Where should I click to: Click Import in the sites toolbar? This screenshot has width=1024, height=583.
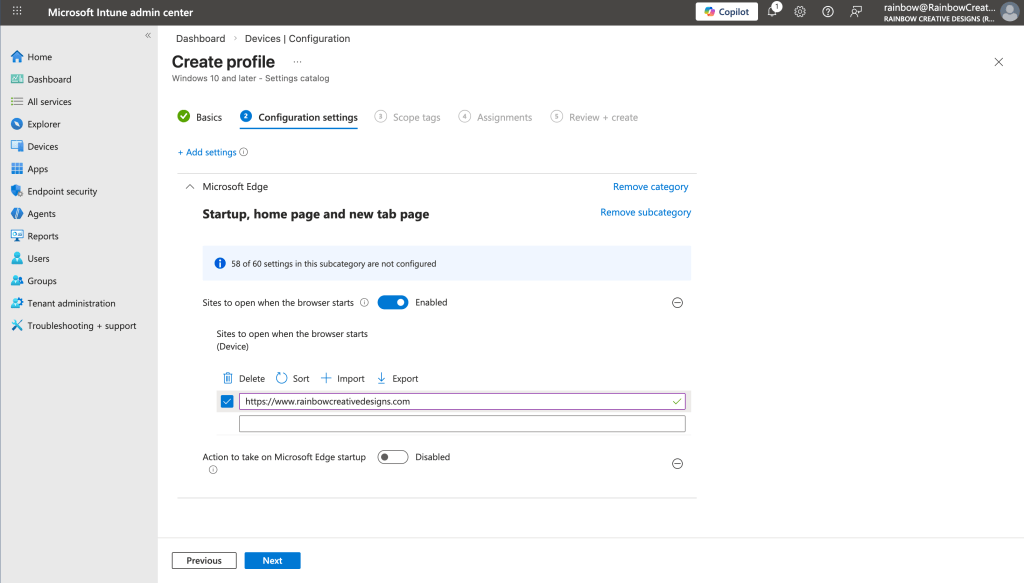pos(342,379)
